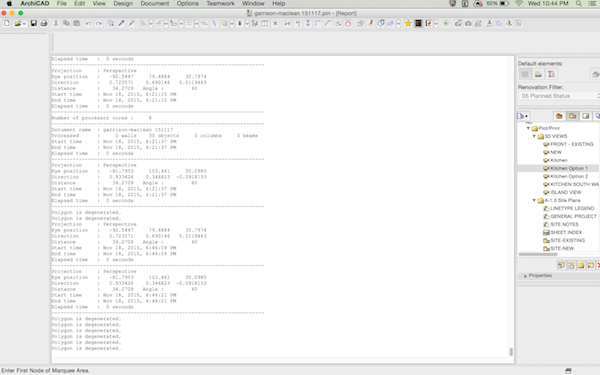The image size is (600, 375).
Task: Collapse the Plot/Print folder
Action: 528,128
